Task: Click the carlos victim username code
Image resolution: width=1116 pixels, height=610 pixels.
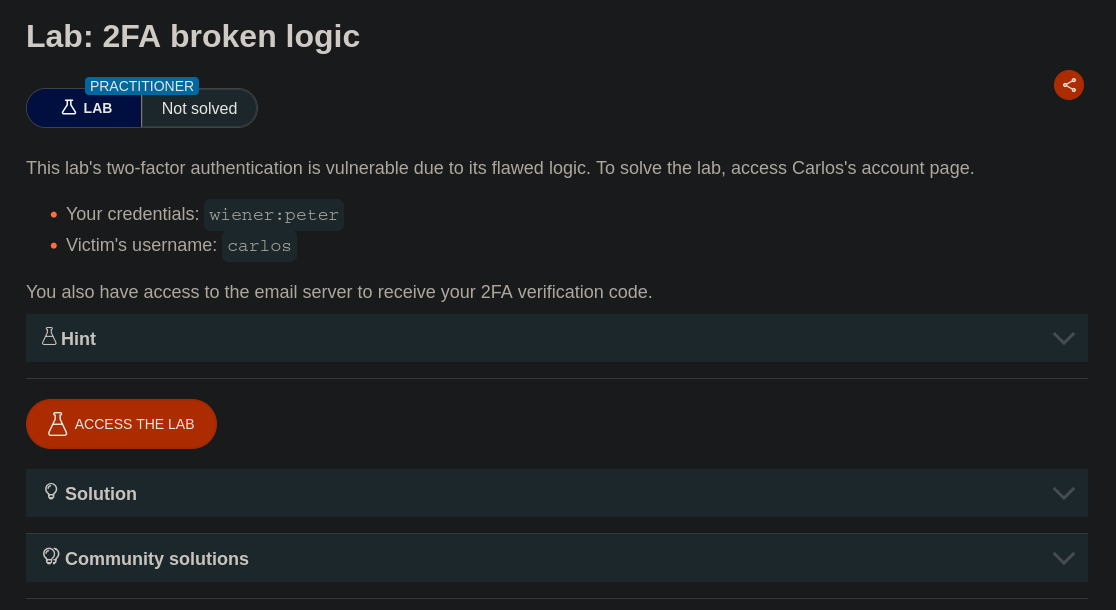Action: click(259, 246)
